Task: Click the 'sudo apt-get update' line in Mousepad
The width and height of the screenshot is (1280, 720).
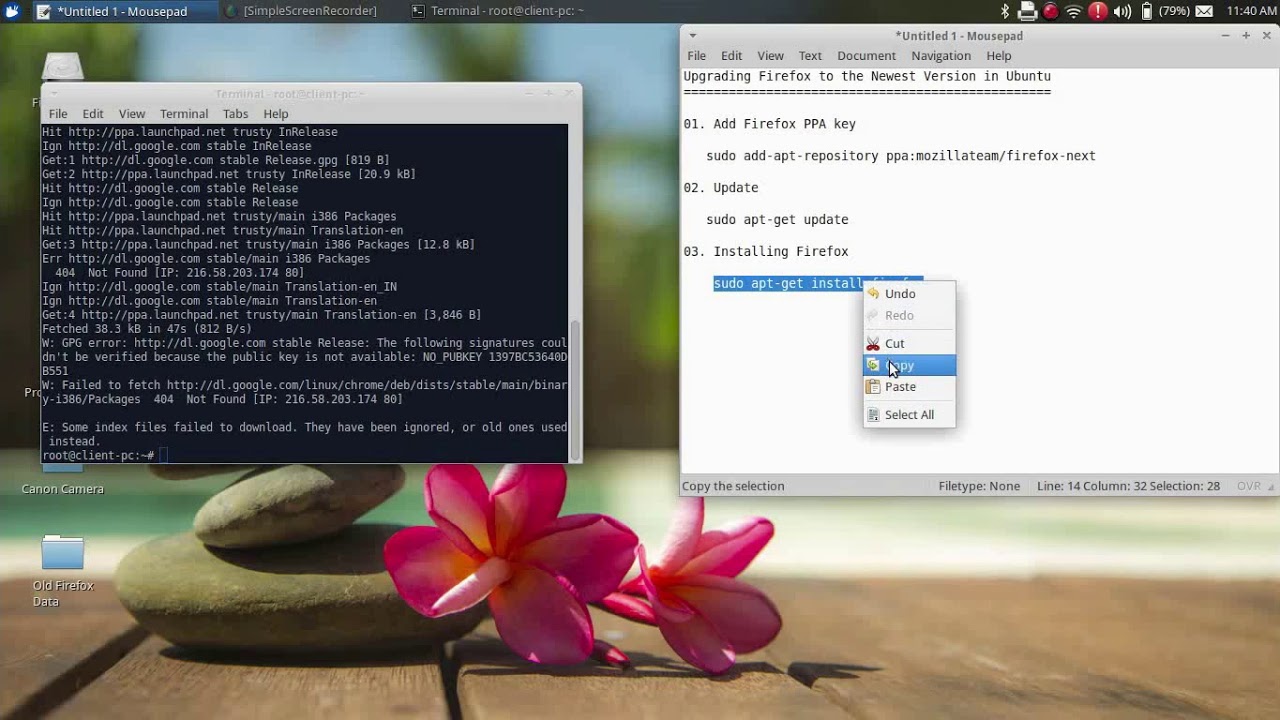Action: [777, 220]
